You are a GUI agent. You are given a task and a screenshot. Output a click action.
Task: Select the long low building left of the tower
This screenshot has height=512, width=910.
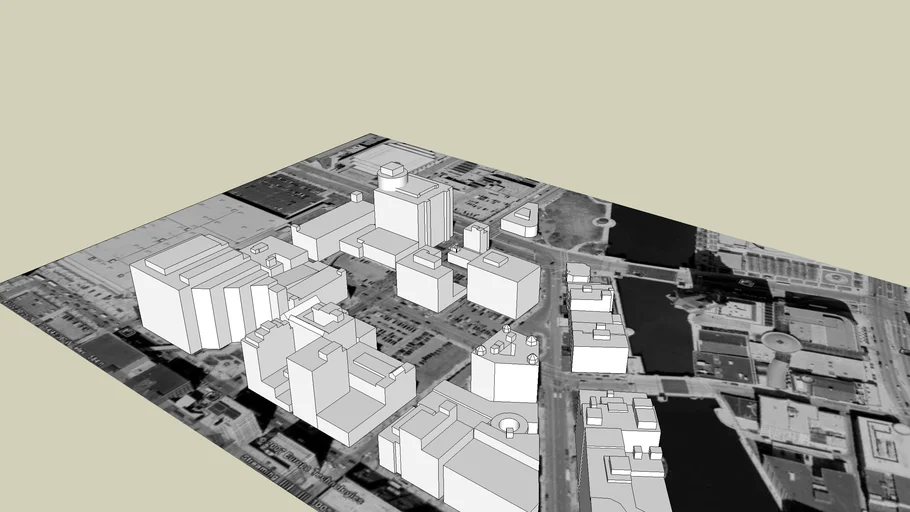(332, 232)
